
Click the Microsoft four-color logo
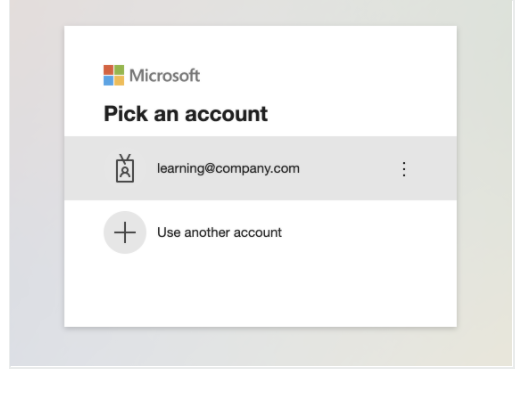(114, 75)
